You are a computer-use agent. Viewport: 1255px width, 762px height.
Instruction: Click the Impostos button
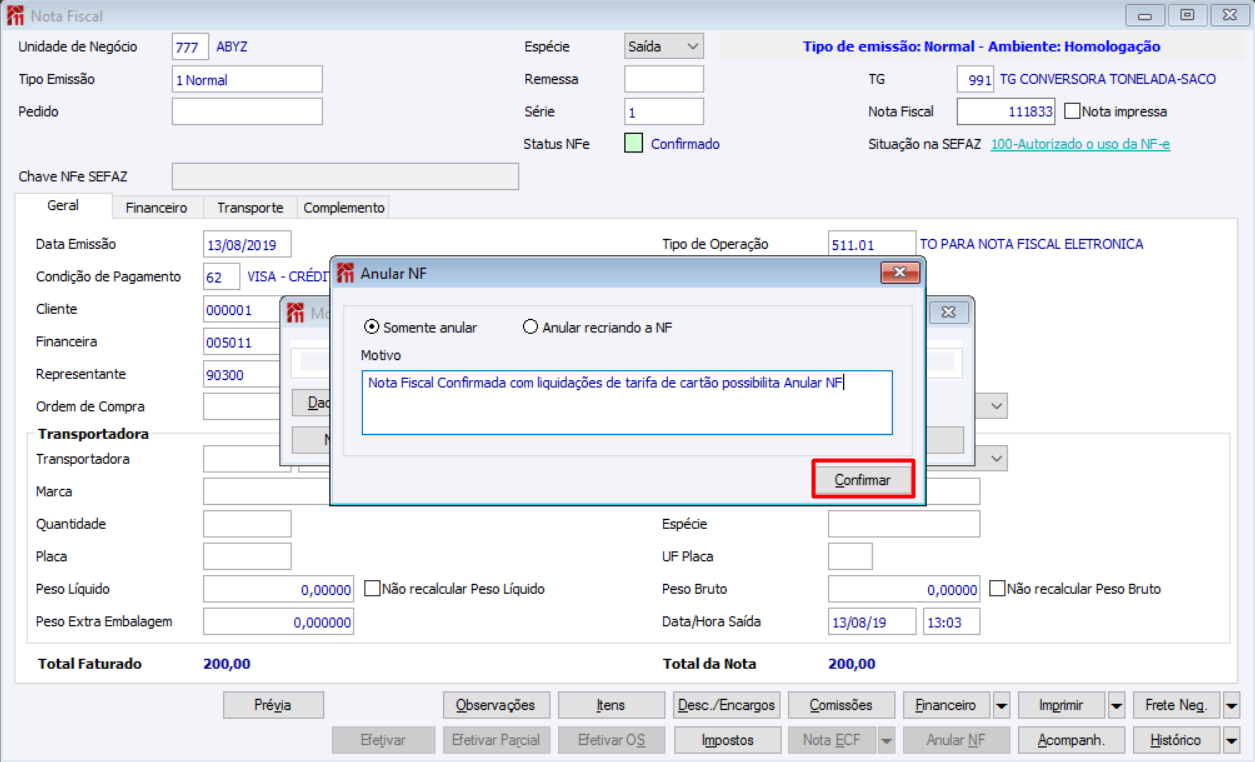click(726, 740)
